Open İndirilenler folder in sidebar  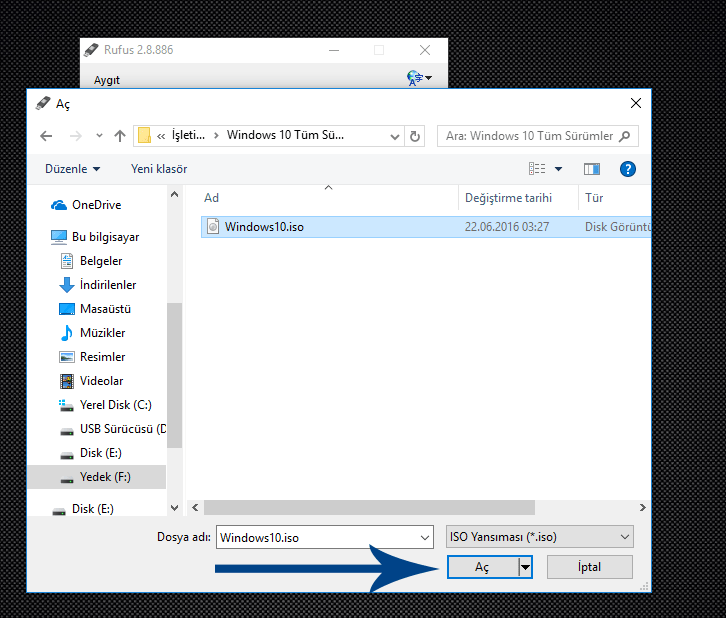98,285
